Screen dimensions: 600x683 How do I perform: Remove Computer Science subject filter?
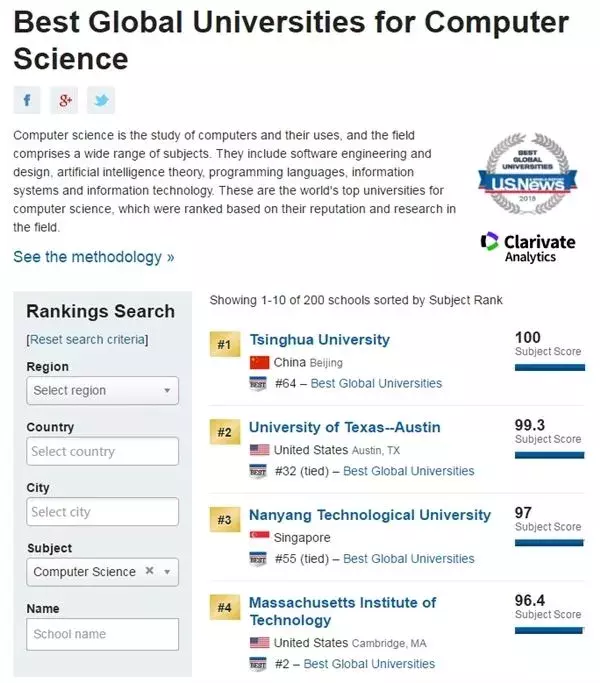pos(149,571)
